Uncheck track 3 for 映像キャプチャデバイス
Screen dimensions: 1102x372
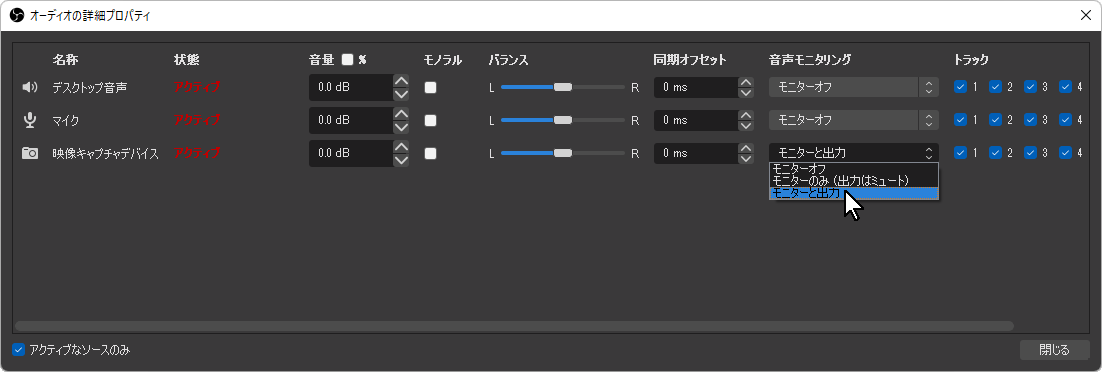coord(1030,153)
